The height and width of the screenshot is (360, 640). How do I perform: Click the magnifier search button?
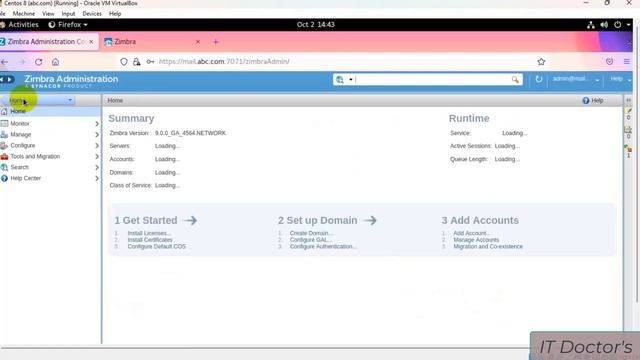tap(515, 80)
